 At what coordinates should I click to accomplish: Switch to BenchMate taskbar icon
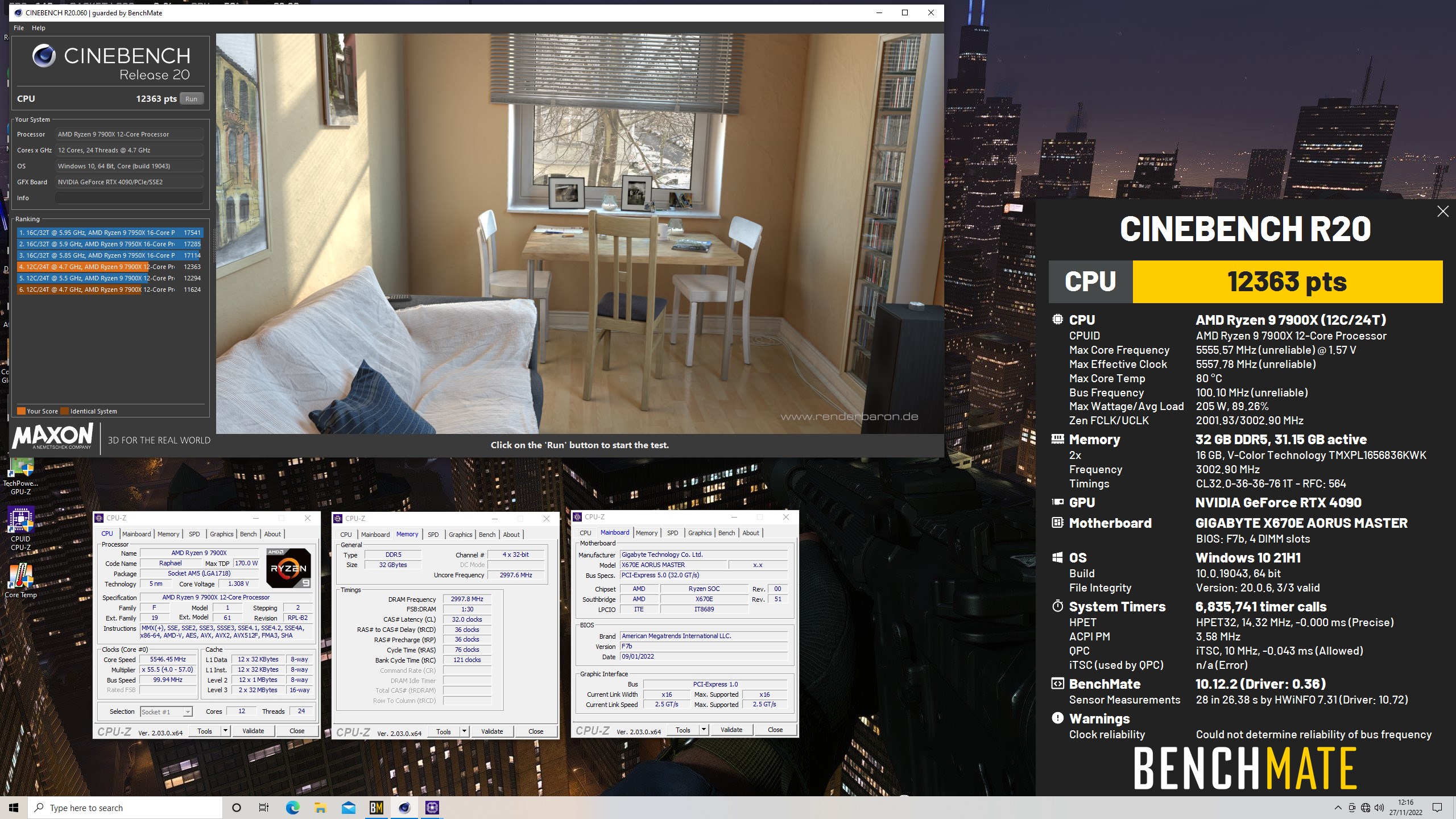tap(376, 808)
